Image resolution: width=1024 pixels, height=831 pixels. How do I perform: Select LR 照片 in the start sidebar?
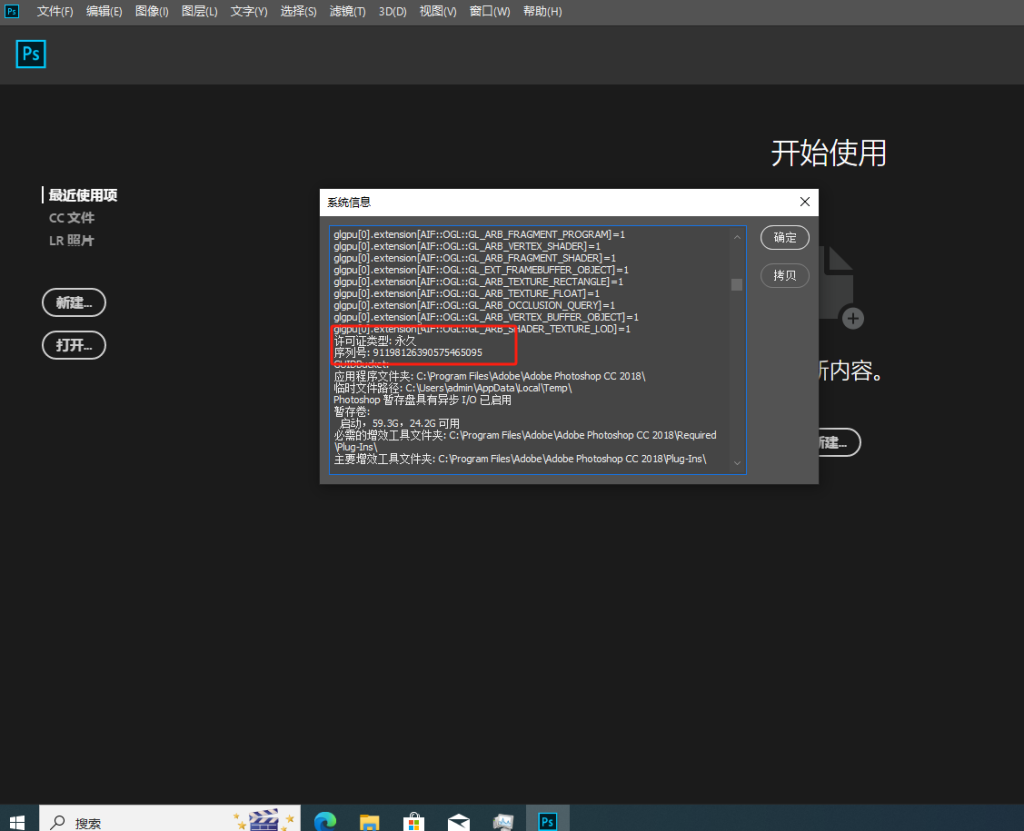72,240
